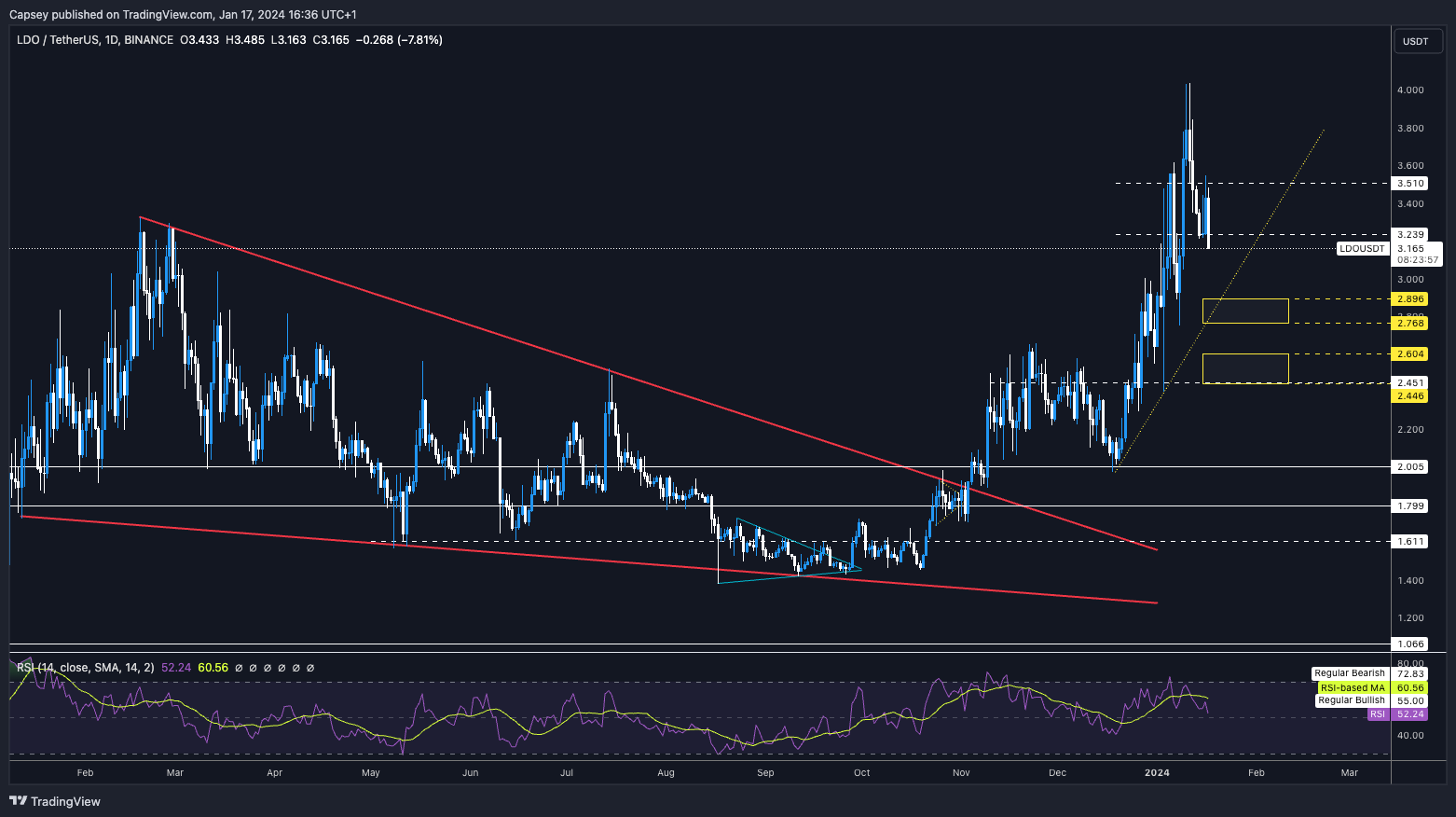Click the upper yellow rectangle zone
This screenshot has height=817, width=1456.
(1245, 311)
